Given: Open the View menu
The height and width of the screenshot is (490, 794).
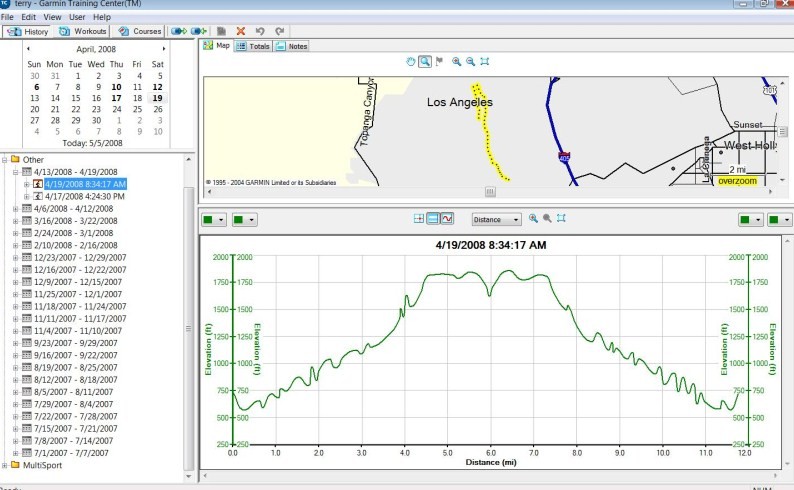Looking at the screenshot, I should [52, 17].
